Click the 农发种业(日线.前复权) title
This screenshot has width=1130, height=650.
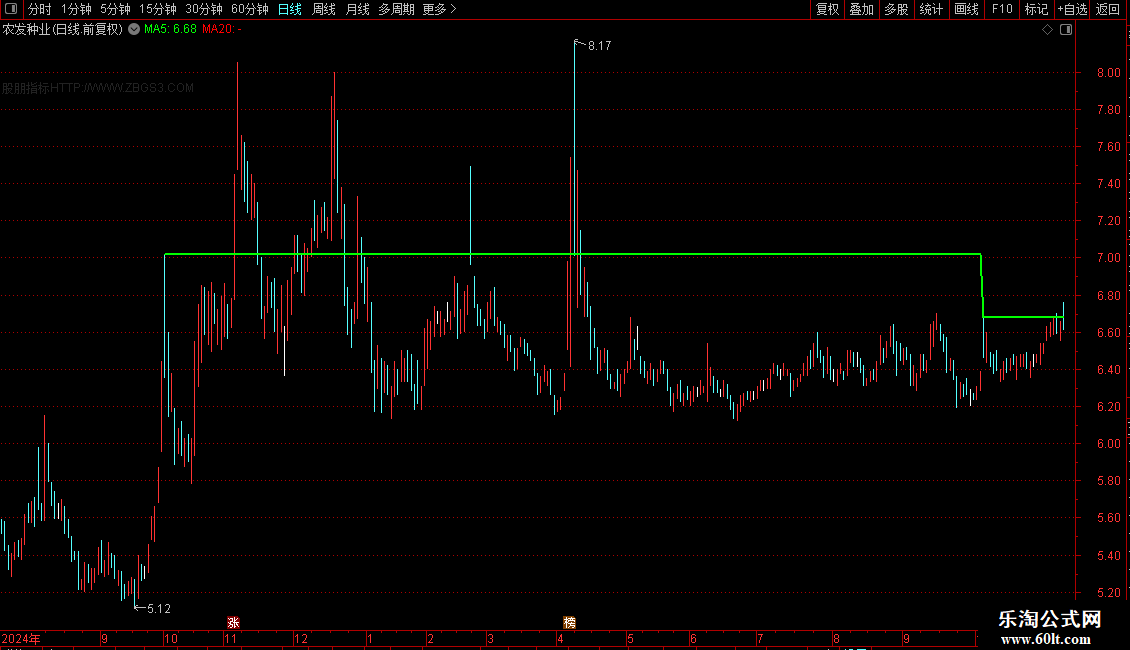pos(63,30)
